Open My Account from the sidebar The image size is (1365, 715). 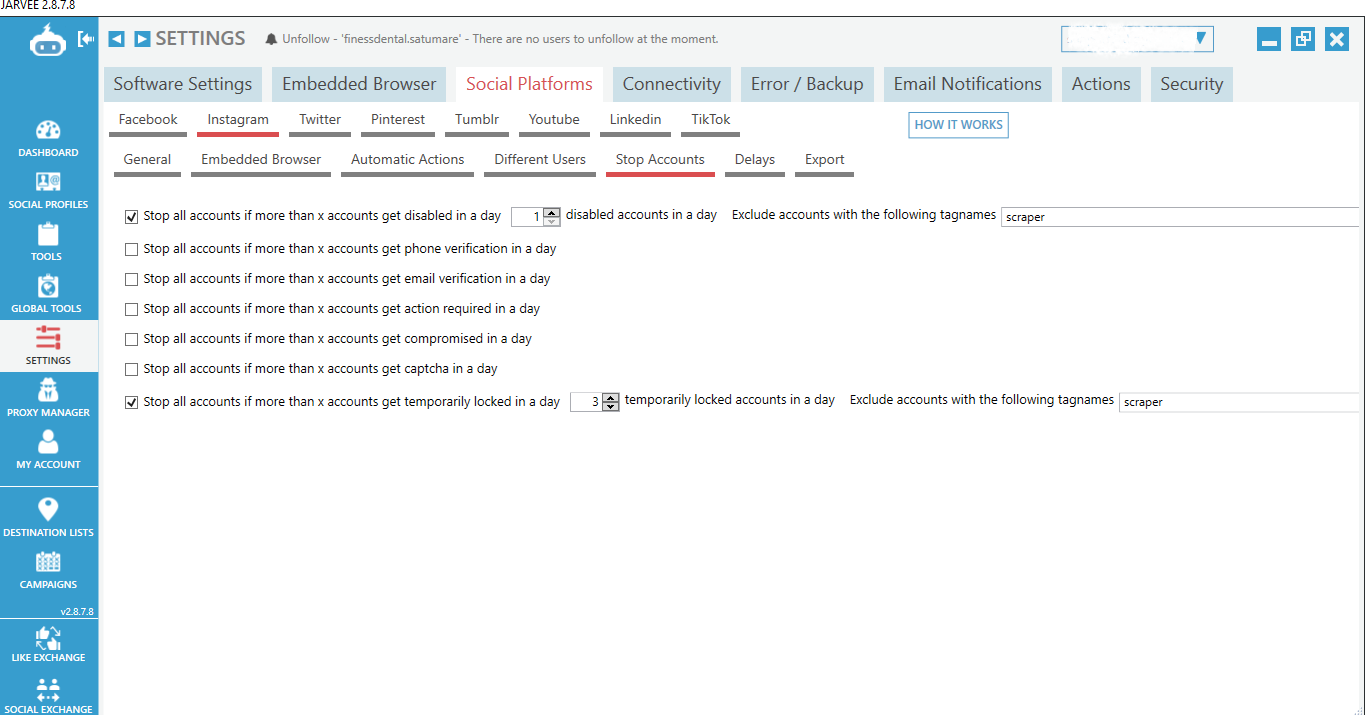[x=48, y=450]
